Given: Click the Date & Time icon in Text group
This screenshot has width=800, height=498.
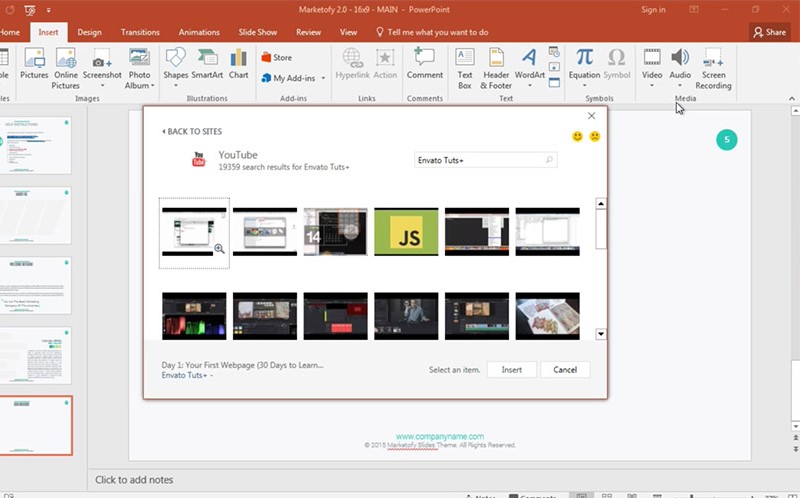Looking at the screenshot, I should click(x=554, y=52).
